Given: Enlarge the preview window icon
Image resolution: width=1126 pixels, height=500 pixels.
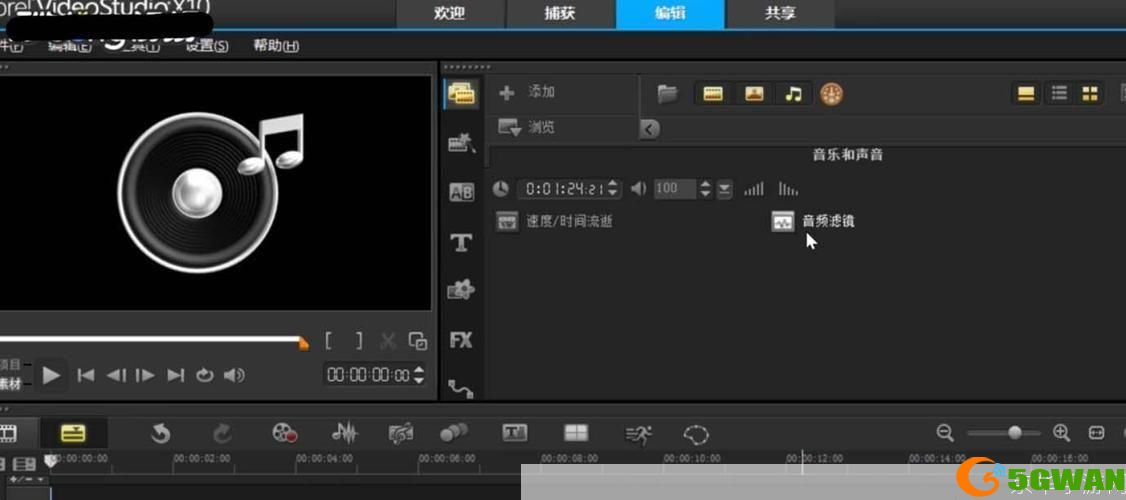Looking at the screenshot, I should tap(417, 341).
